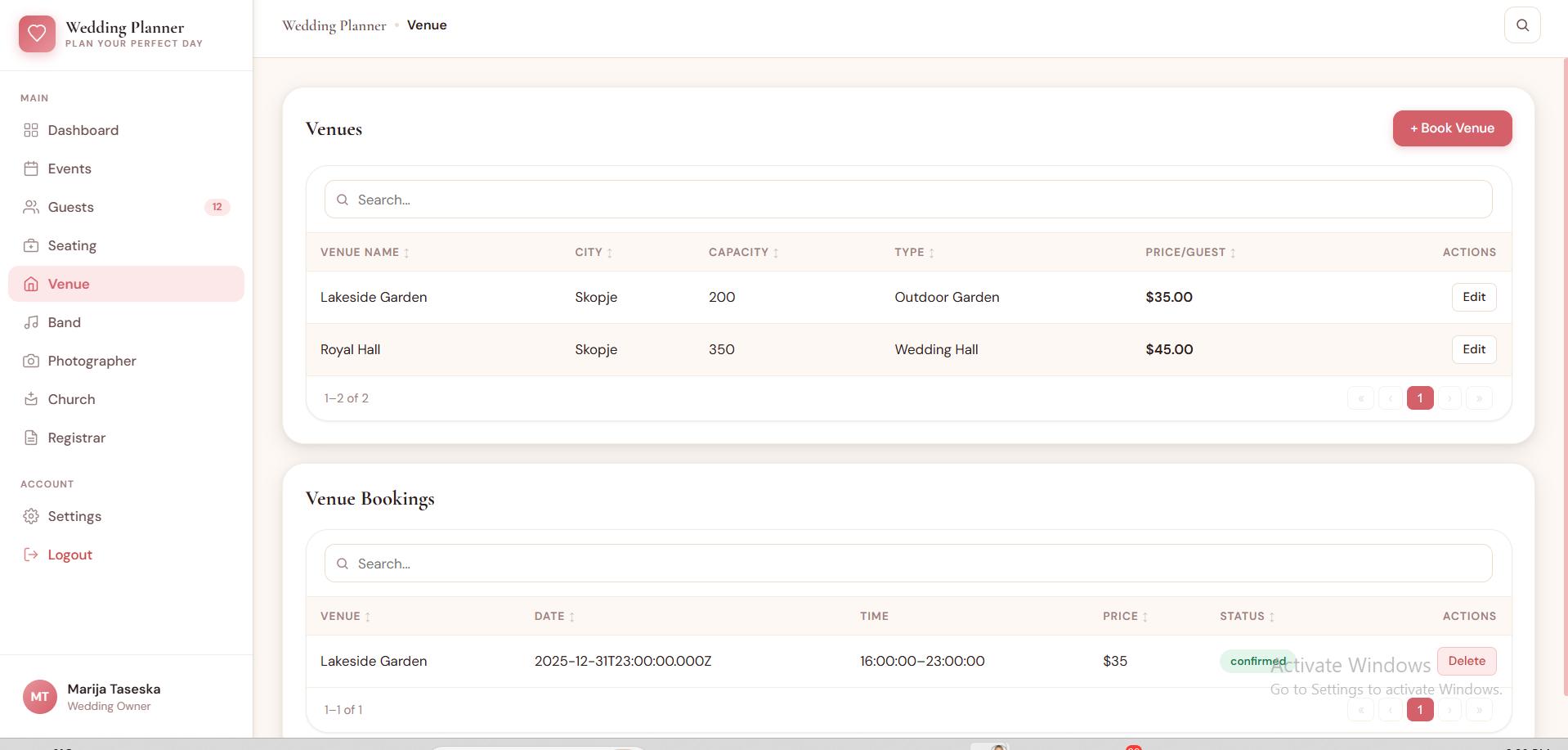
Task: Select Photographer in the sidebar
Action: click(x=92, y=361)
